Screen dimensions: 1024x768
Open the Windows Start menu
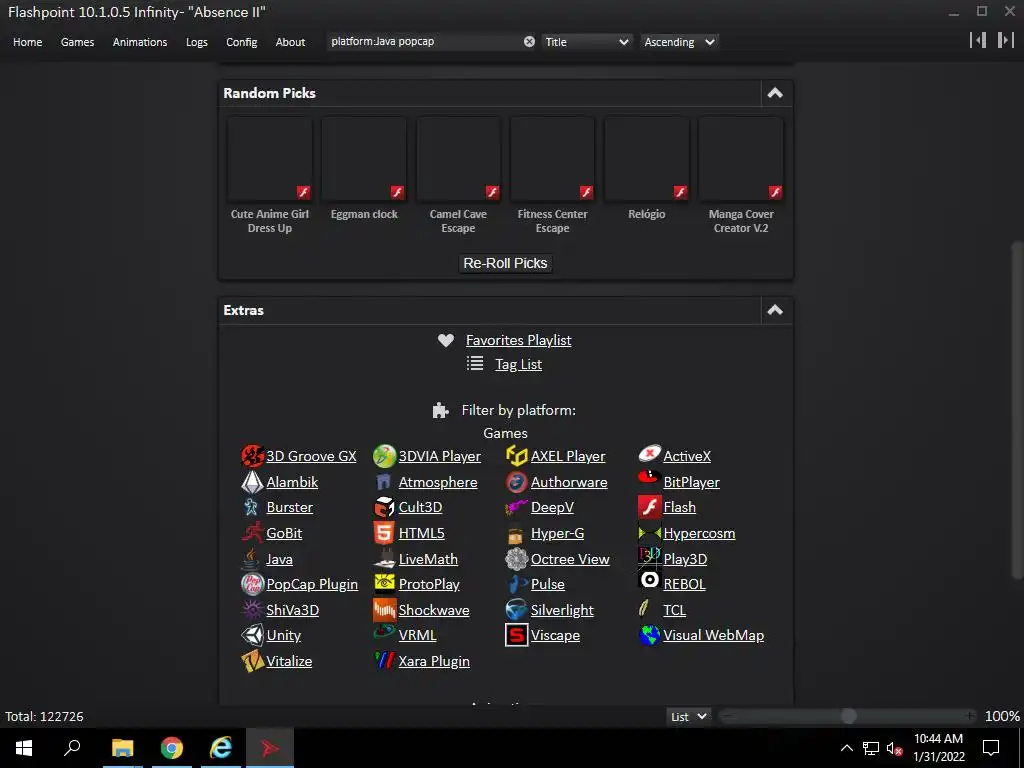(24, 748)
